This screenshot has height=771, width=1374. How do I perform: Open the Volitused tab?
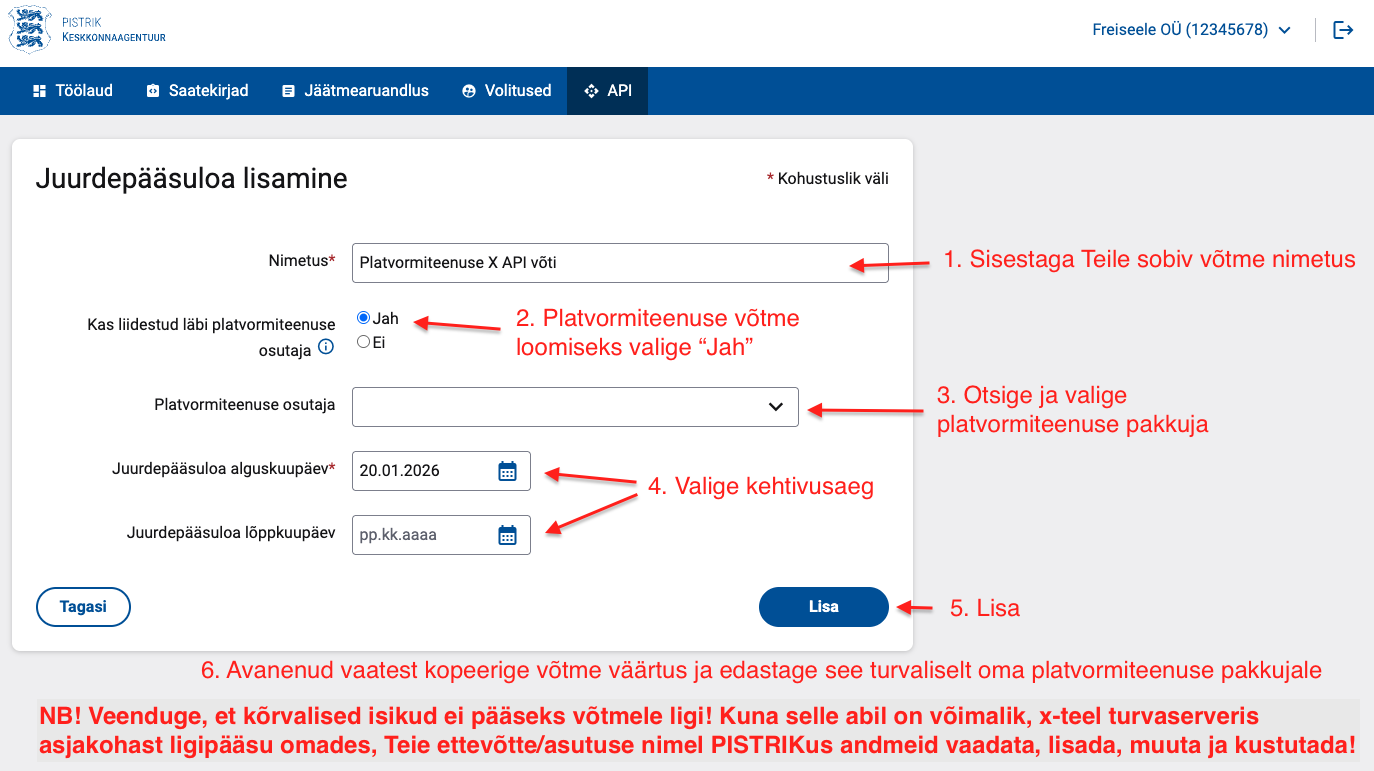[x=507, y=91]
